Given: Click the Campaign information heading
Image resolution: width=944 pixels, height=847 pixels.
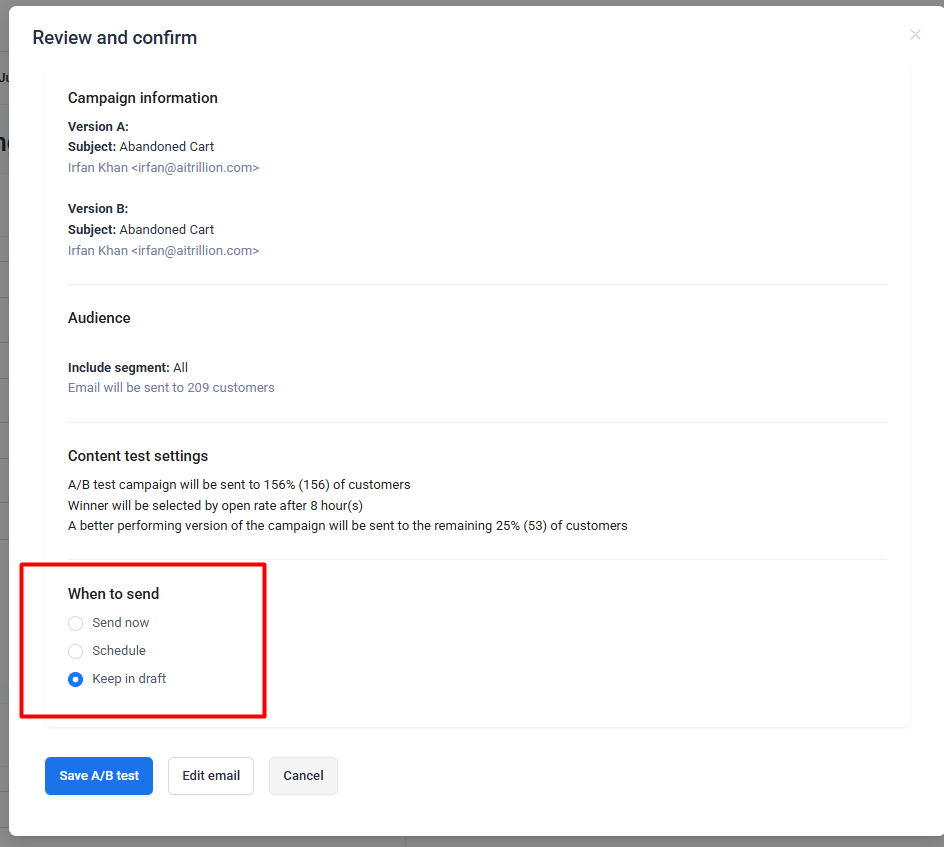Looking at the screenshot, I should [143, 98].
